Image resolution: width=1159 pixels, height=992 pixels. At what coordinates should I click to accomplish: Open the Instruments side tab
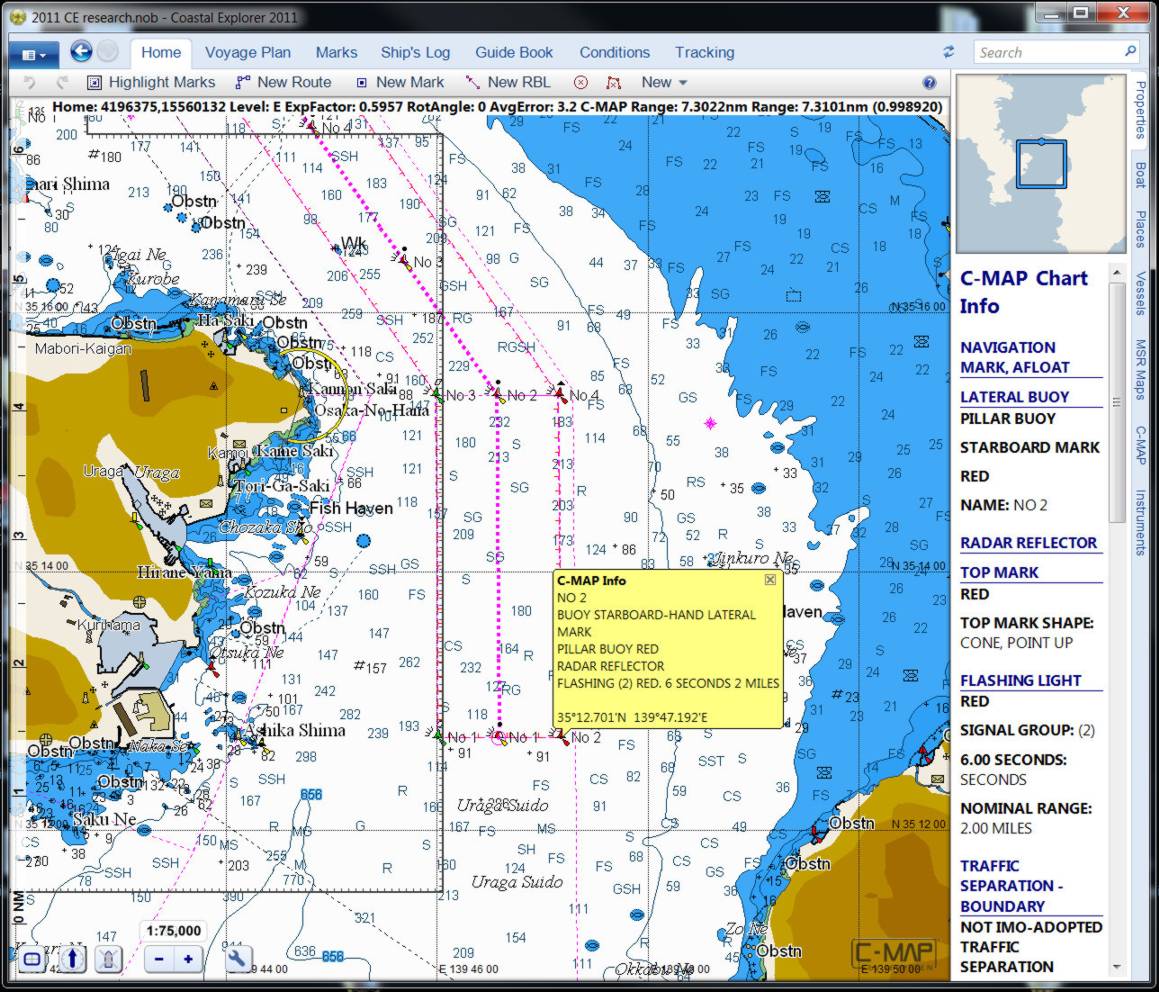click(x=1141, y=522)
